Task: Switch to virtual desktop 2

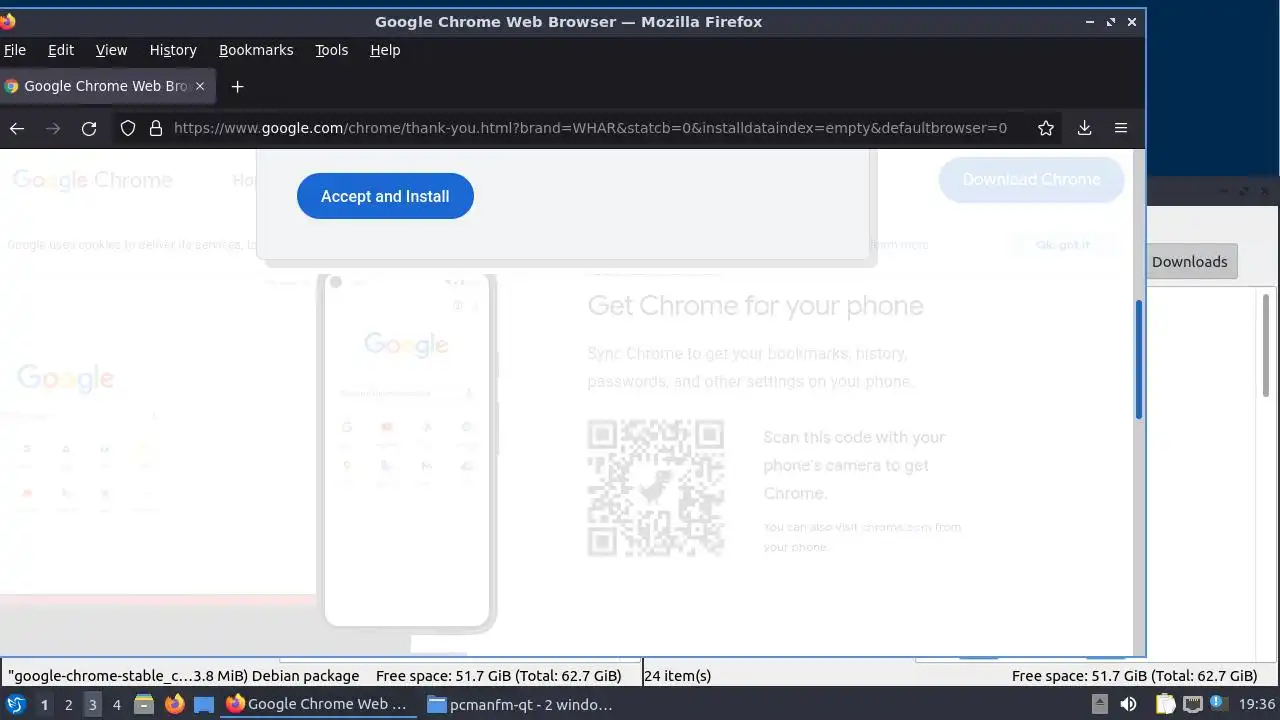Action: (x=68, y=704)
